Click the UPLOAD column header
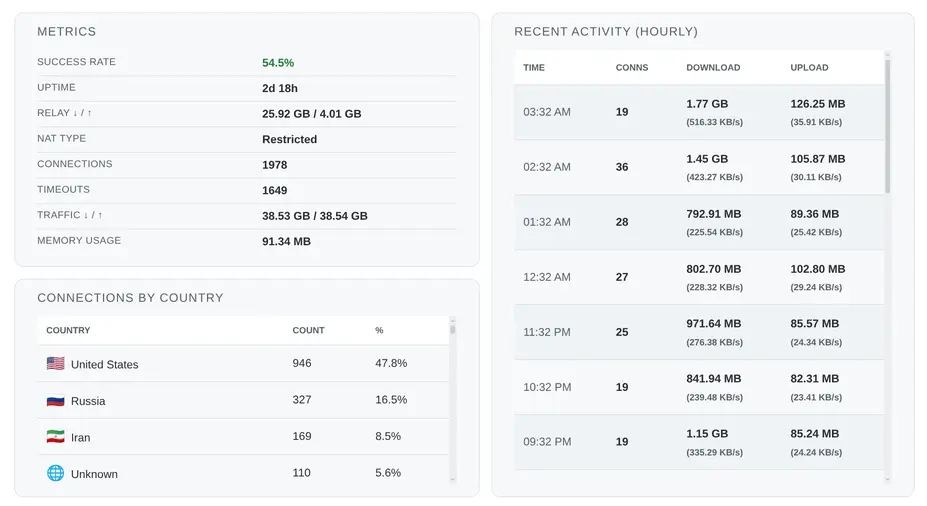Image resolution: width=927 pixels, height=506 pixels. click(809, 68)
